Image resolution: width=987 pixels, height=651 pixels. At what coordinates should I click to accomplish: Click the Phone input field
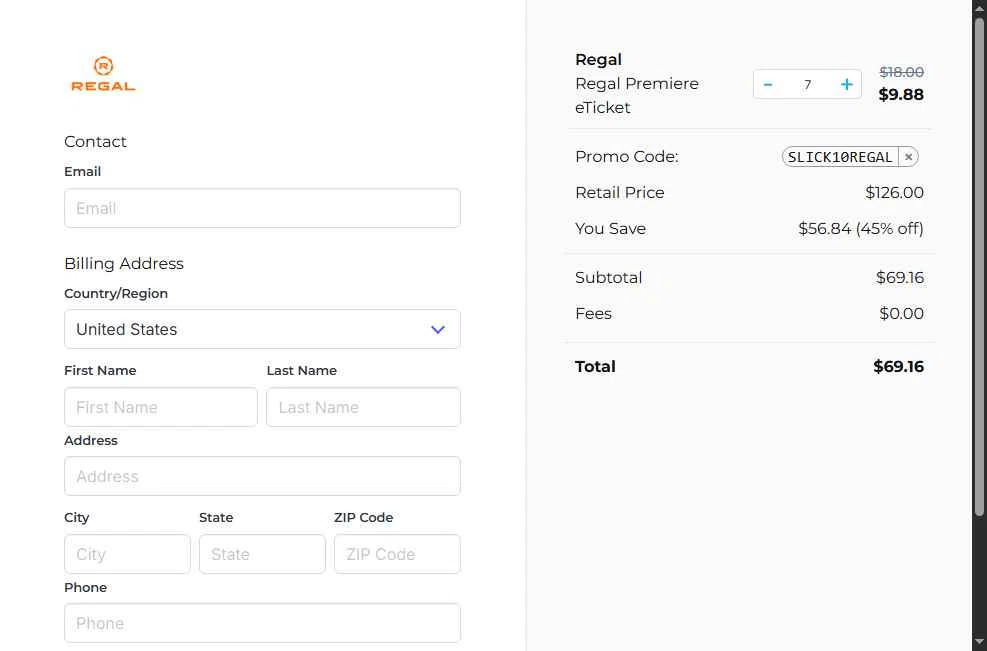pos(262,623)
